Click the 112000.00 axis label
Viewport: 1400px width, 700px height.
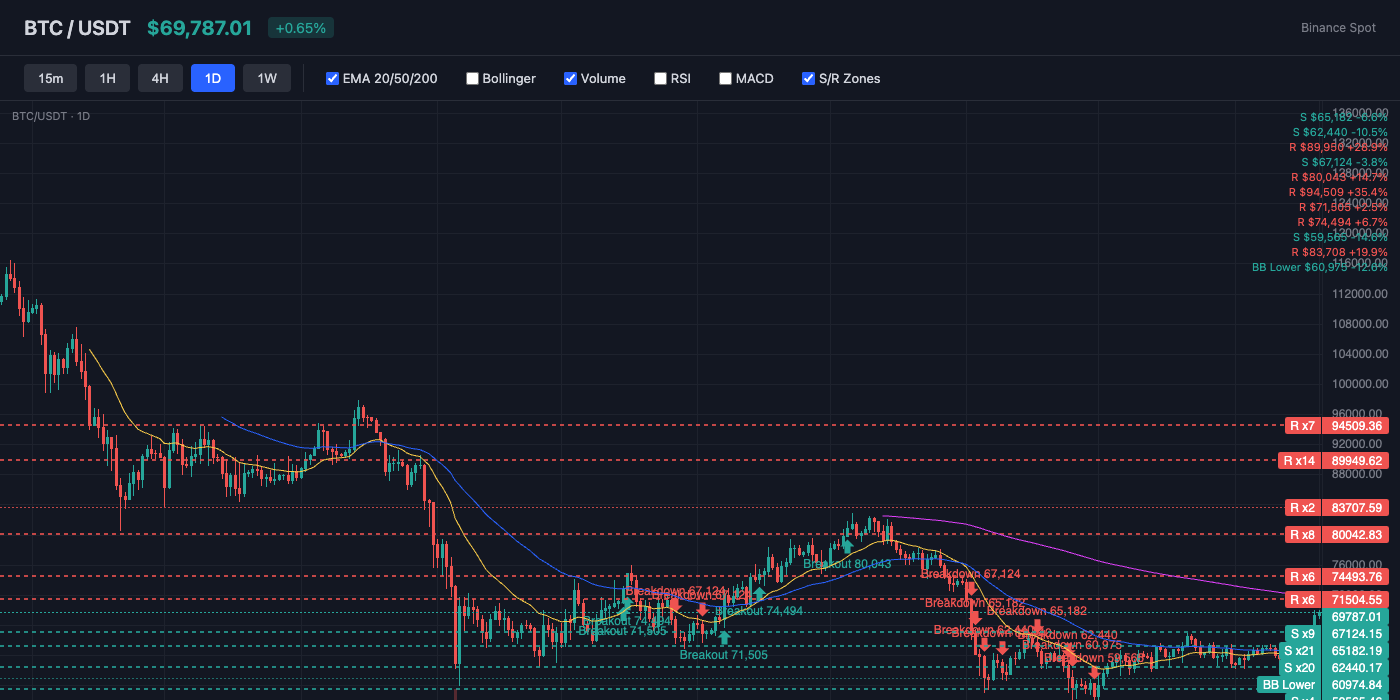1359,293
